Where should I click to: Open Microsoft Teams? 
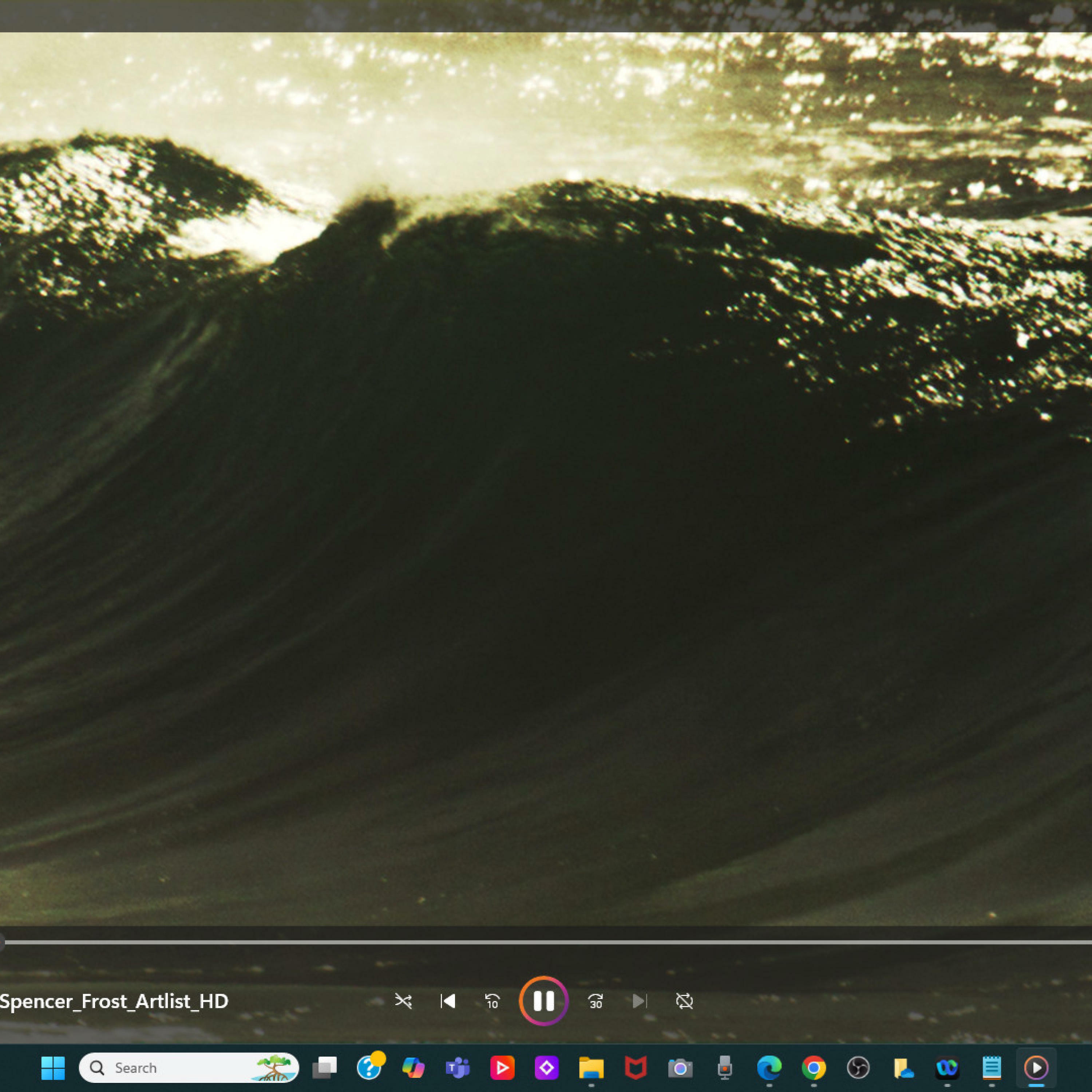click(x=458, y=1068)
